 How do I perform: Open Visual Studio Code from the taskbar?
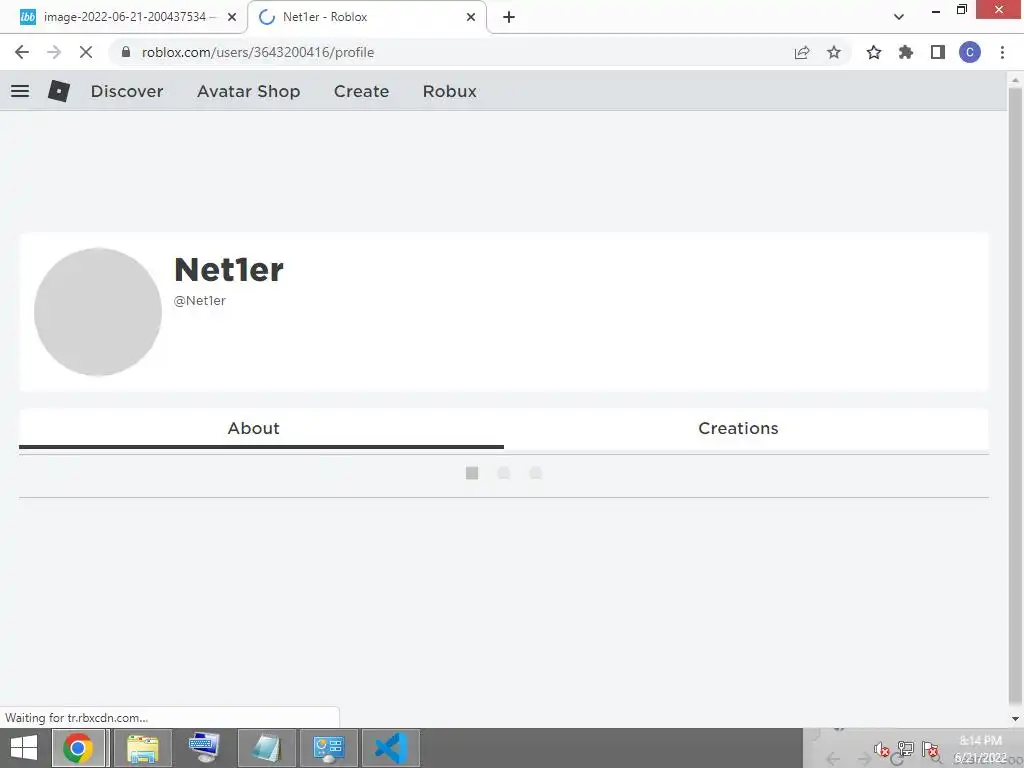pos(391,748)
